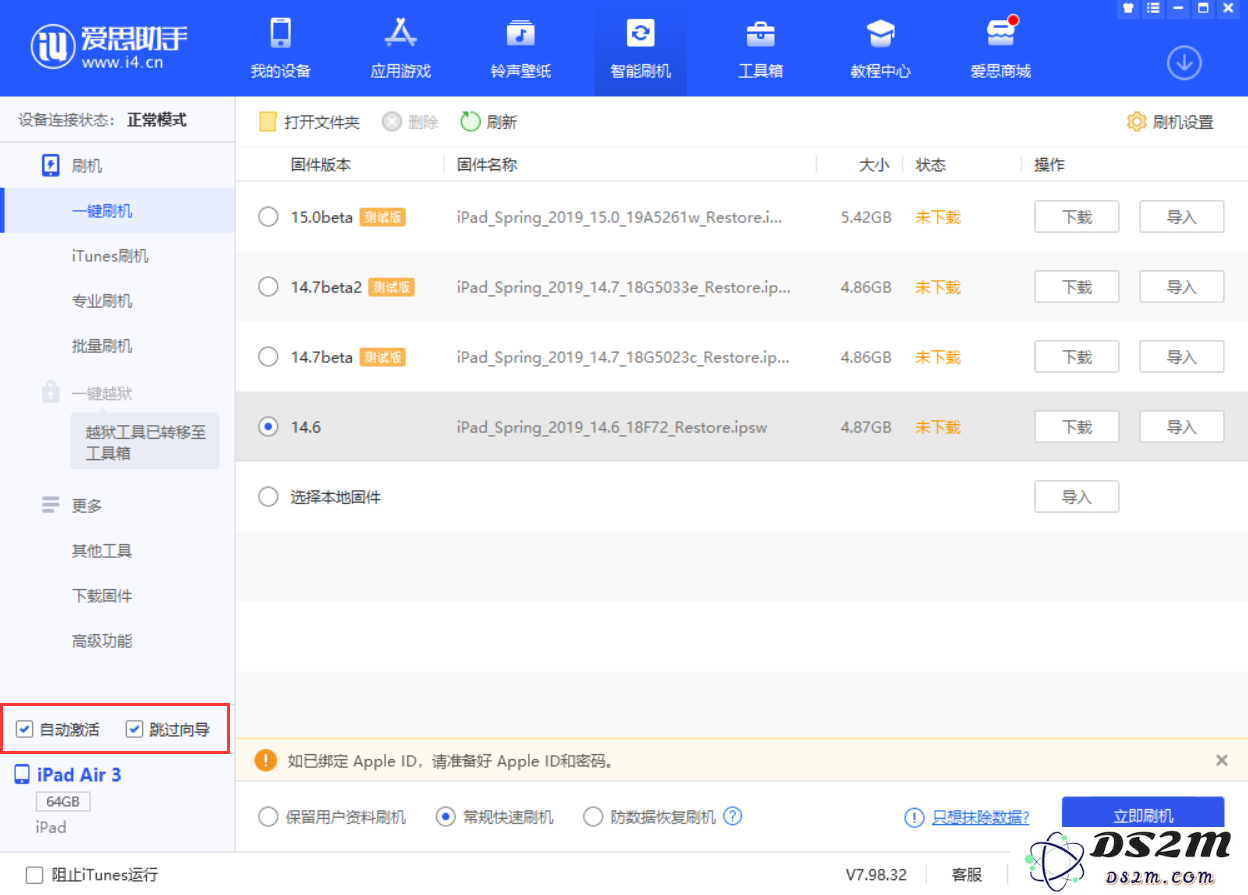
Task: Click the 更多 list icon
Action: click(51, 505)
